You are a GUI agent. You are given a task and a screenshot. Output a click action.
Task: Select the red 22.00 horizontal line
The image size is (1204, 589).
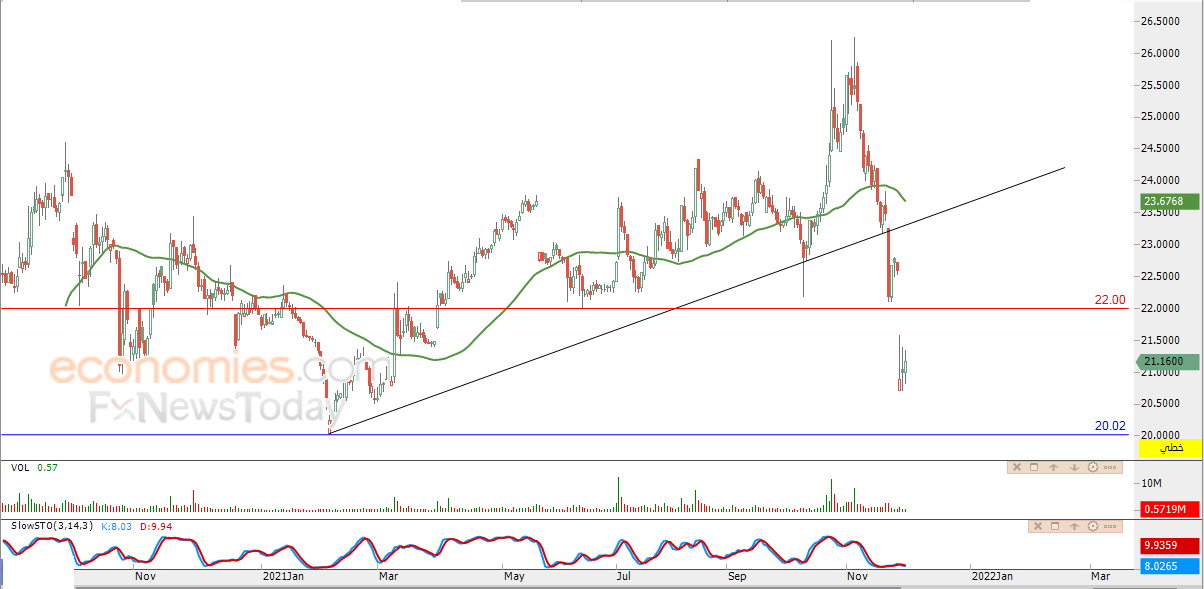coord(560,308)
